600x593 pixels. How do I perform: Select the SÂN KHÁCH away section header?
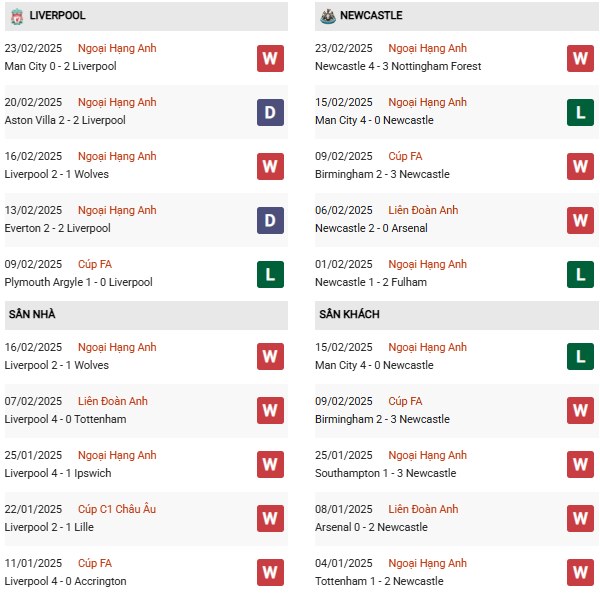(349, 315)
